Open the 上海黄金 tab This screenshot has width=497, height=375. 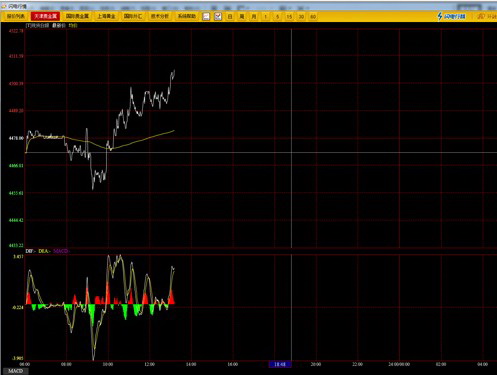click(106, 16)
